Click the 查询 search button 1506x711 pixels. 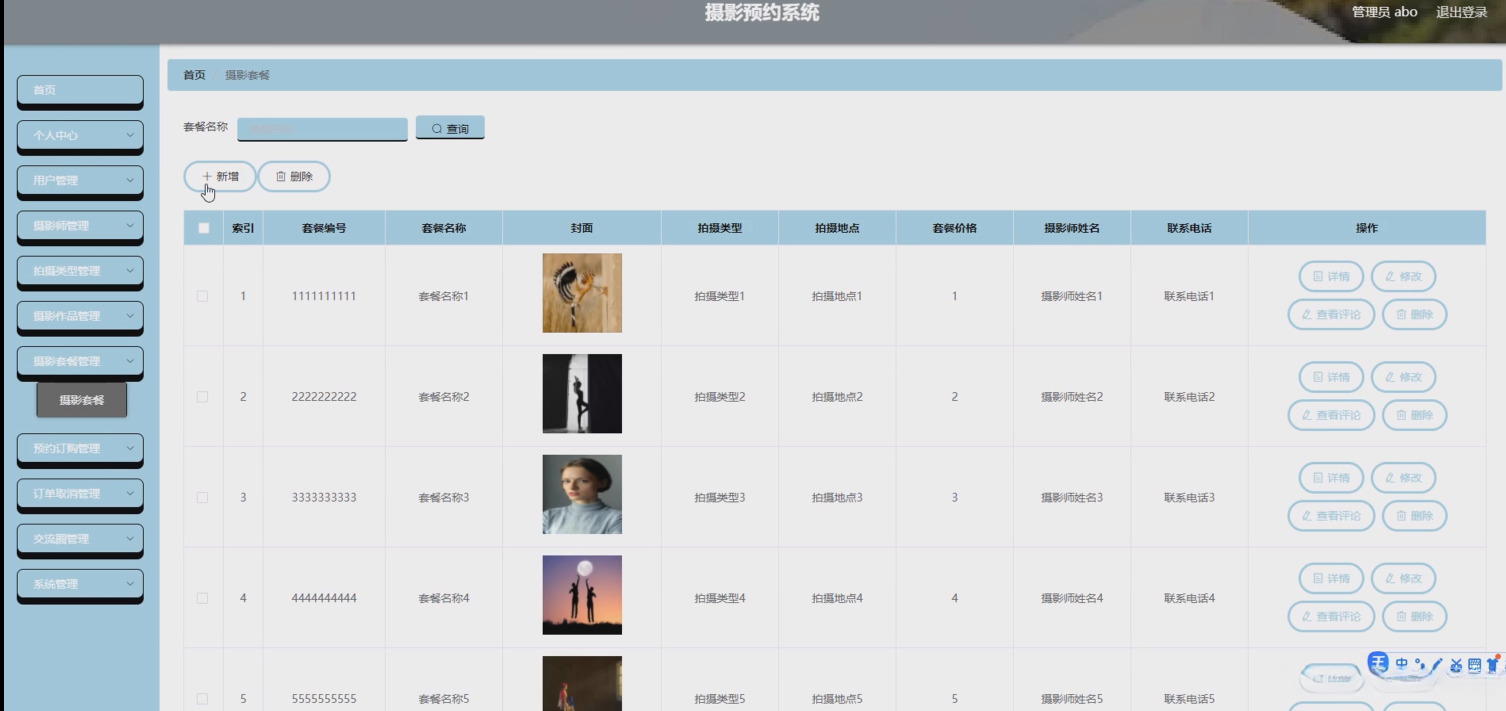tap(450, 128)
